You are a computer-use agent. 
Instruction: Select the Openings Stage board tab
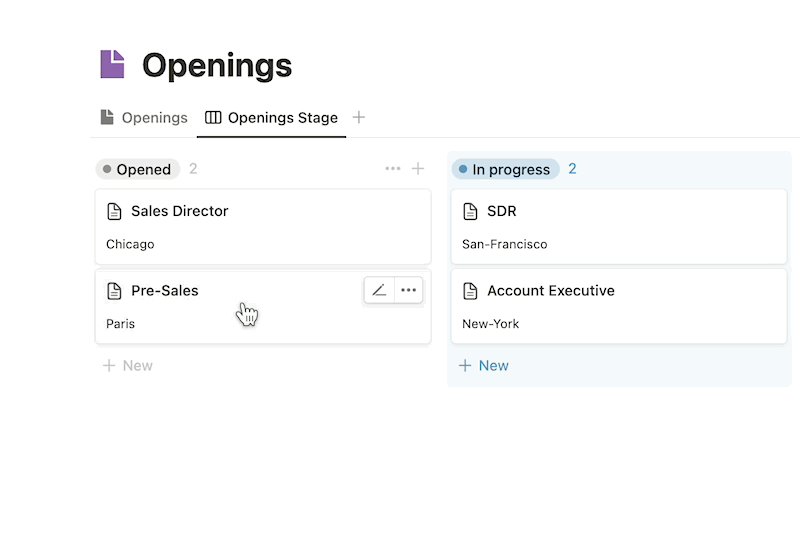pos(271,118)
